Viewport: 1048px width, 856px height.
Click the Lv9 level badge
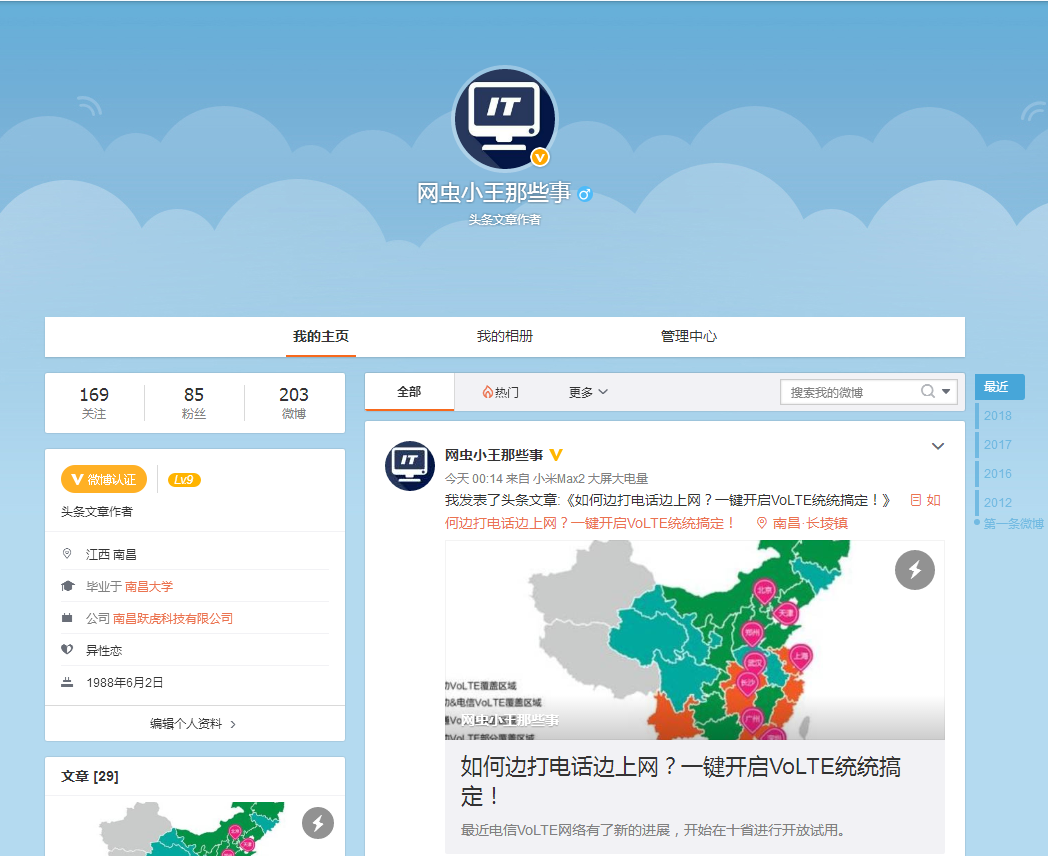point(183,479)
